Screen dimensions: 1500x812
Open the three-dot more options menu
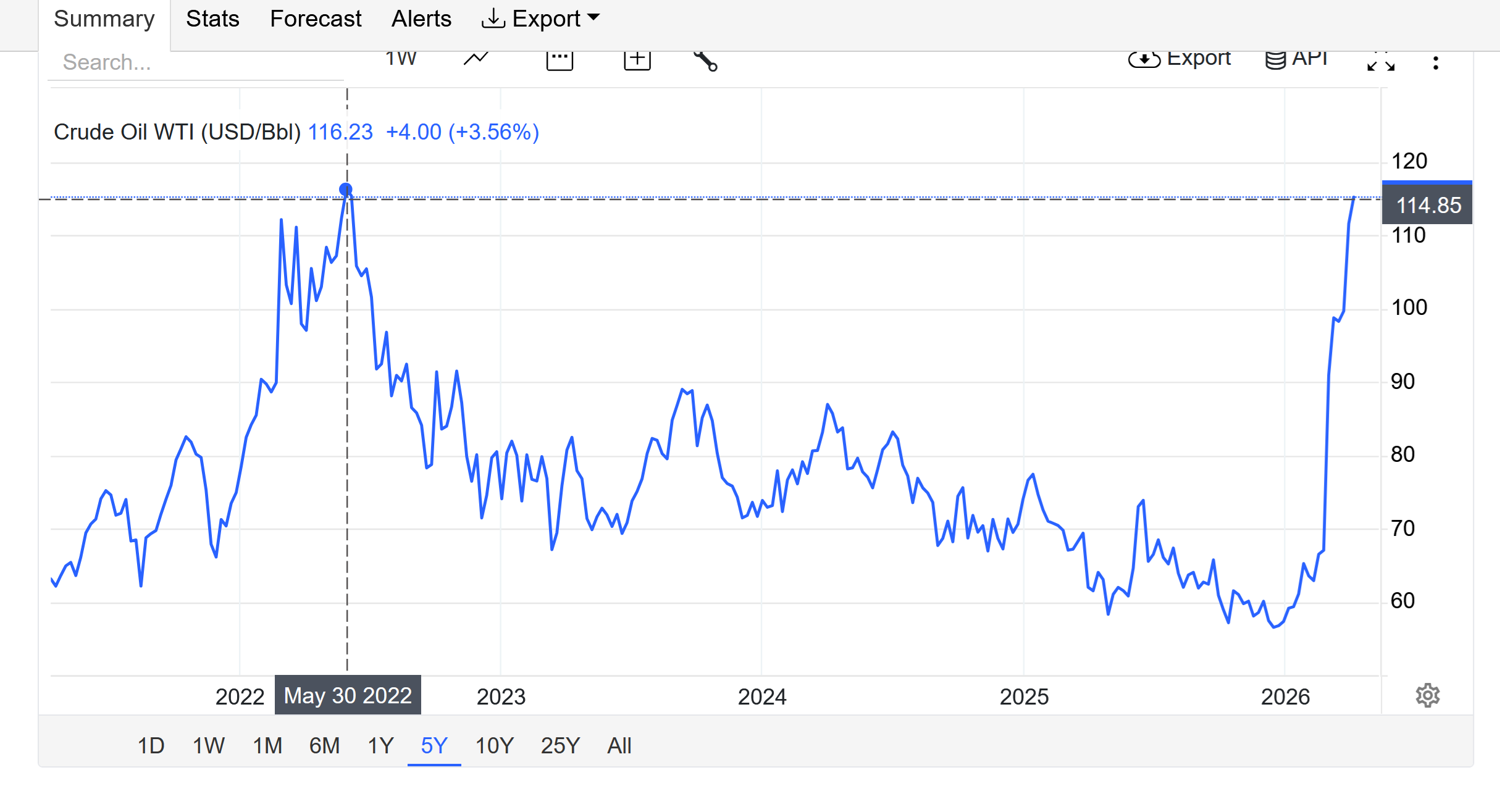click(1436, 62)
